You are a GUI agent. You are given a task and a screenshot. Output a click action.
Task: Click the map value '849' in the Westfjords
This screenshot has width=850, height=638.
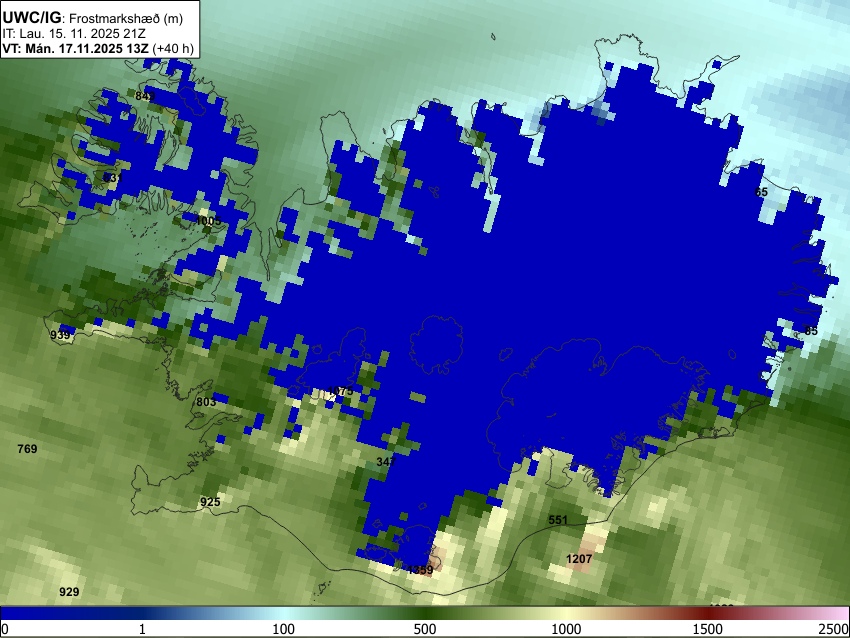point(145,96)
